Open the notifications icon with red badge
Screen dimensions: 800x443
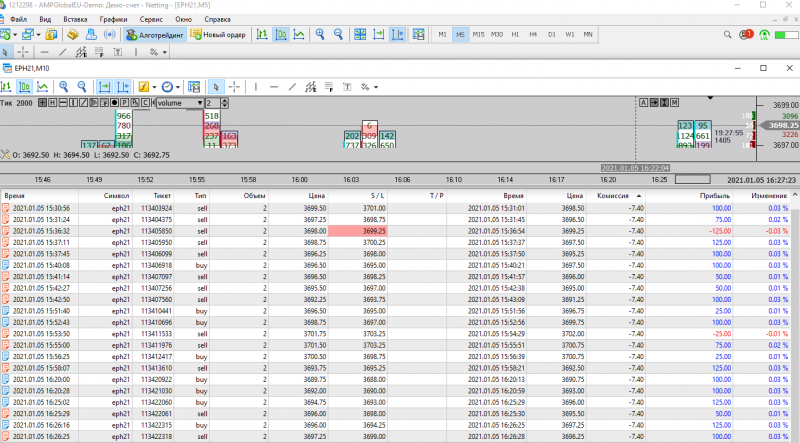point(747,34)
